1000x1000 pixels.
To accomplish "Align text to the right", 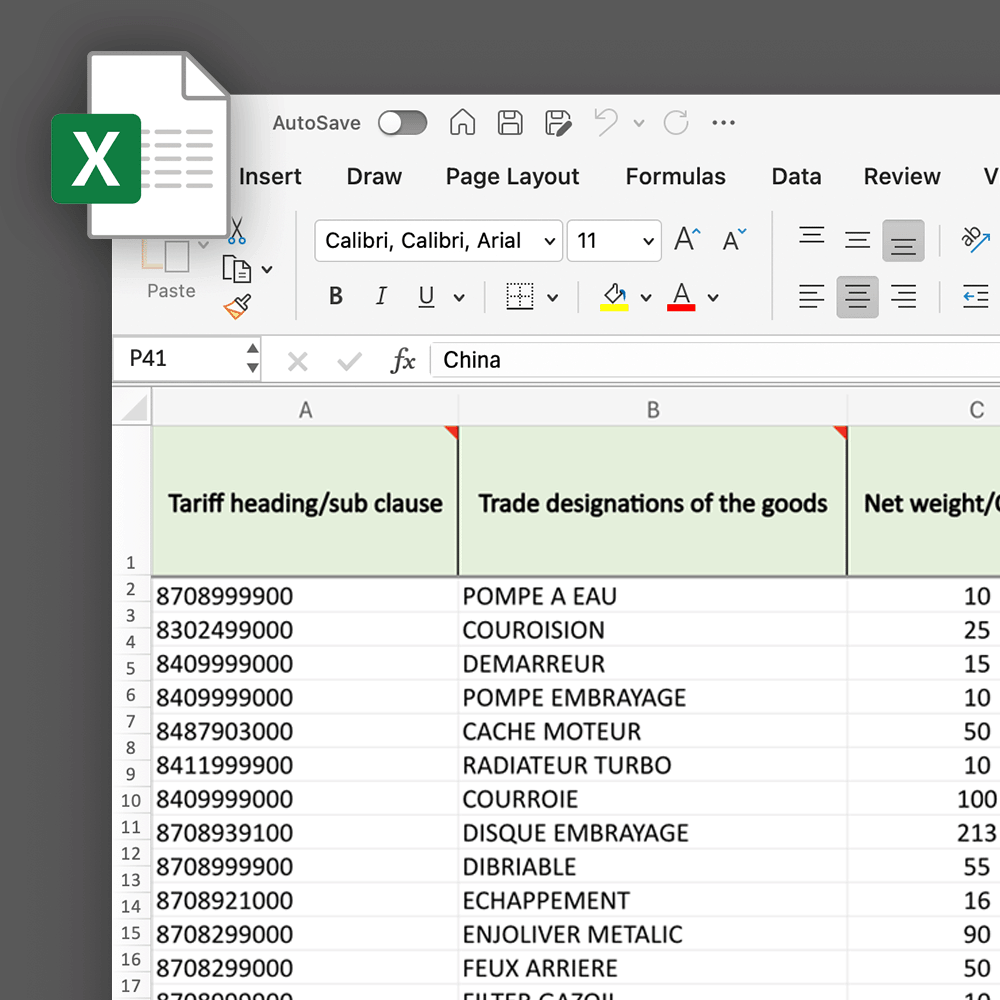I will click(x=903, y=297).
